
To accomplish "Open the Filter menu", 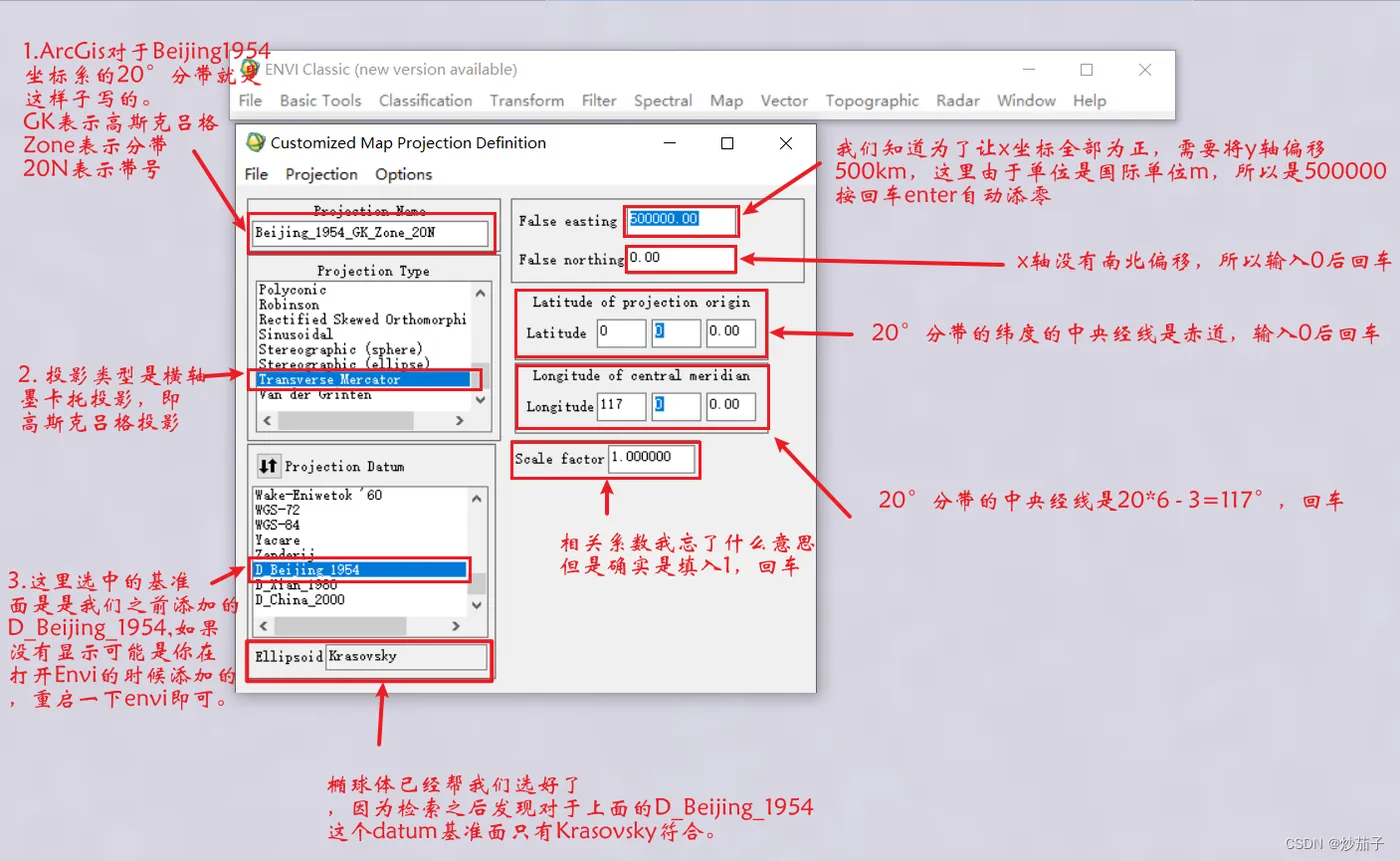I will click(599, 100).
